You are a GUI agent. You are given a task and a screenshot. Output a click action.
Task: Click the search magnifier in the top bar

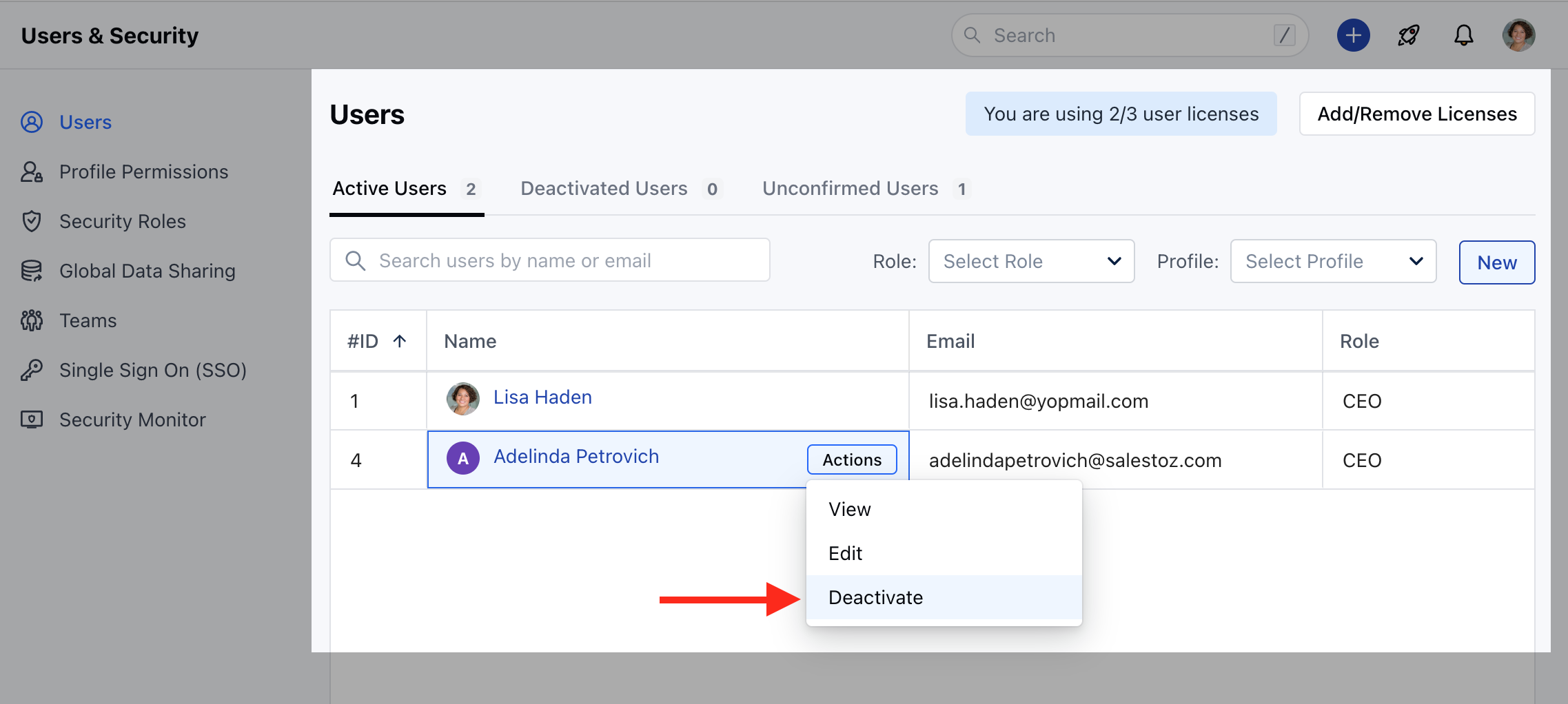(973, 34)
